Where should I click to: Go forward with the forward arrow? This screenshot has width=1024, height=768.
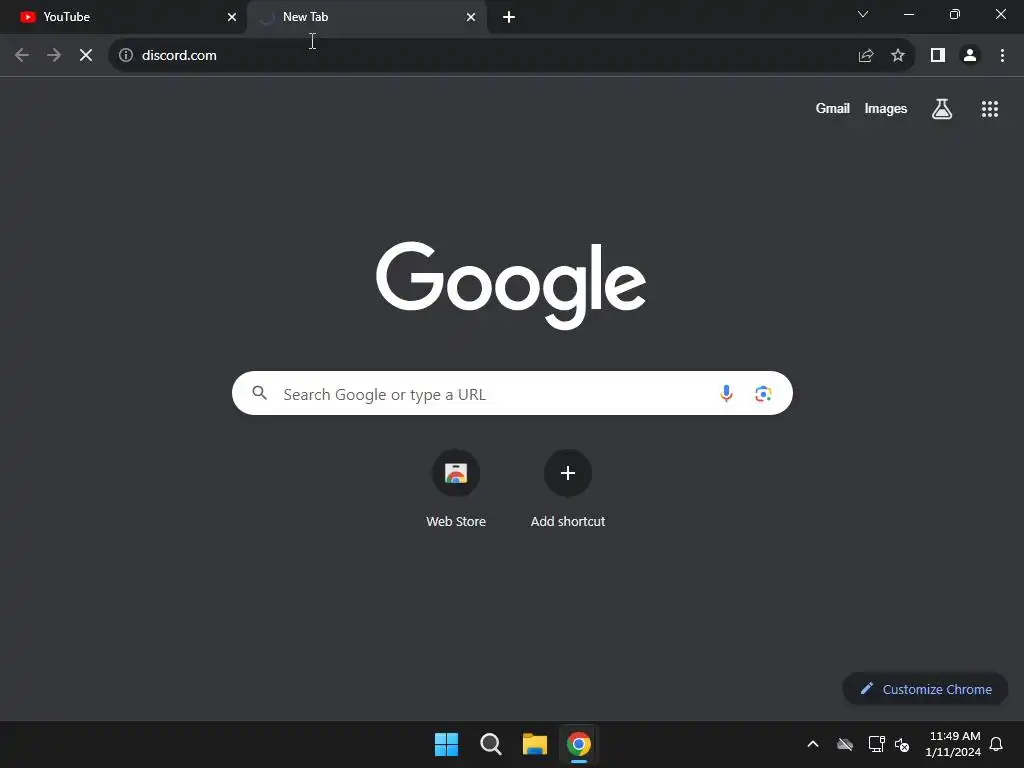[54, 56]
